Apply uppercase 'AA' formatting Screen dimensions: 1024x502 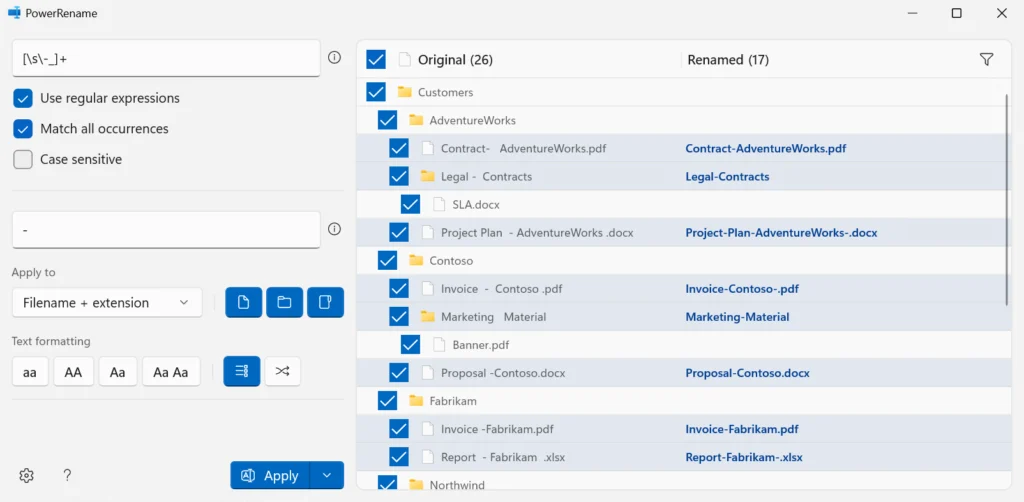(x=74, y=371)
